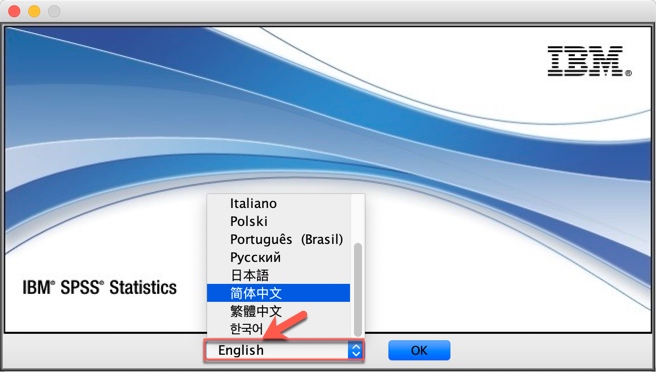Image resolution: width=656 pixels, height=372 pixels.
Task: Click the dropdown's blue up-down arrows
Action: [355, 350]
